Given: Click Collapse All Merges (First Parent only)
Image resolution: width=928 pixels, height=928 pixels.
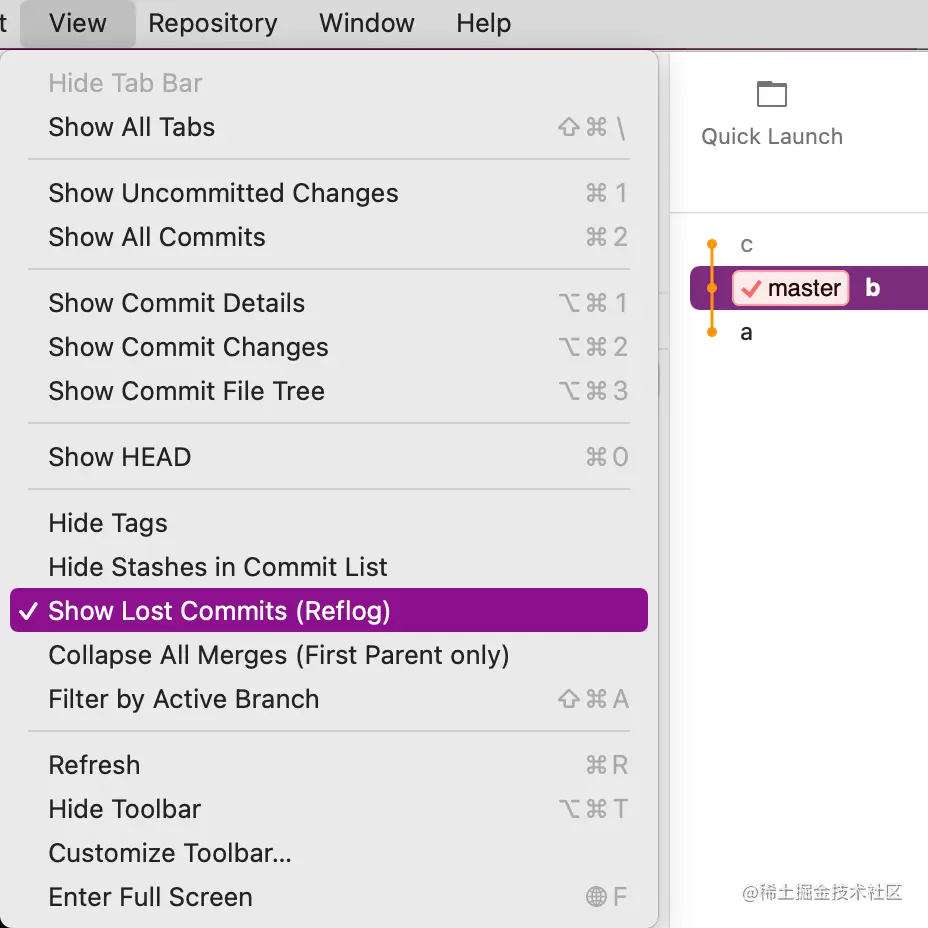Looking at the screenshot, I should pyautogui.click(x=279, y=655).
